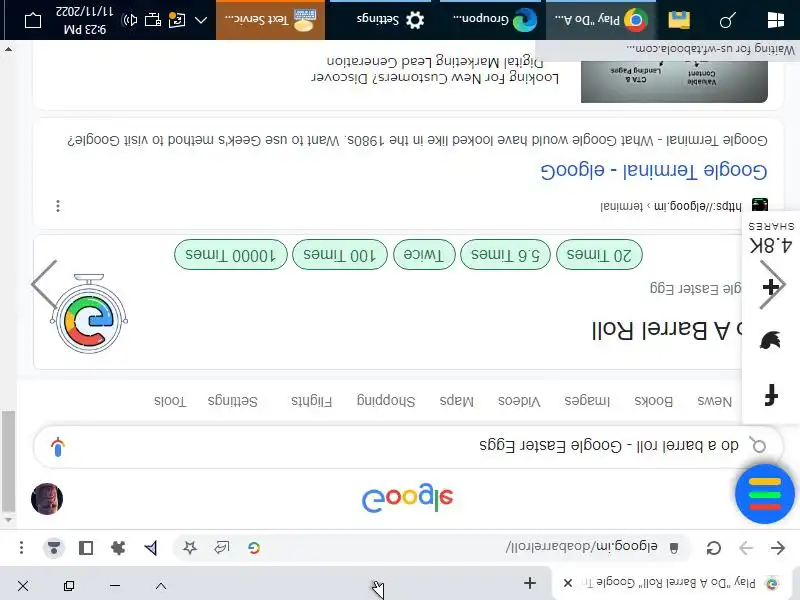Click the 20 Times chip
The height and width of the screenshot is (600, 800).
coord(599,254)
